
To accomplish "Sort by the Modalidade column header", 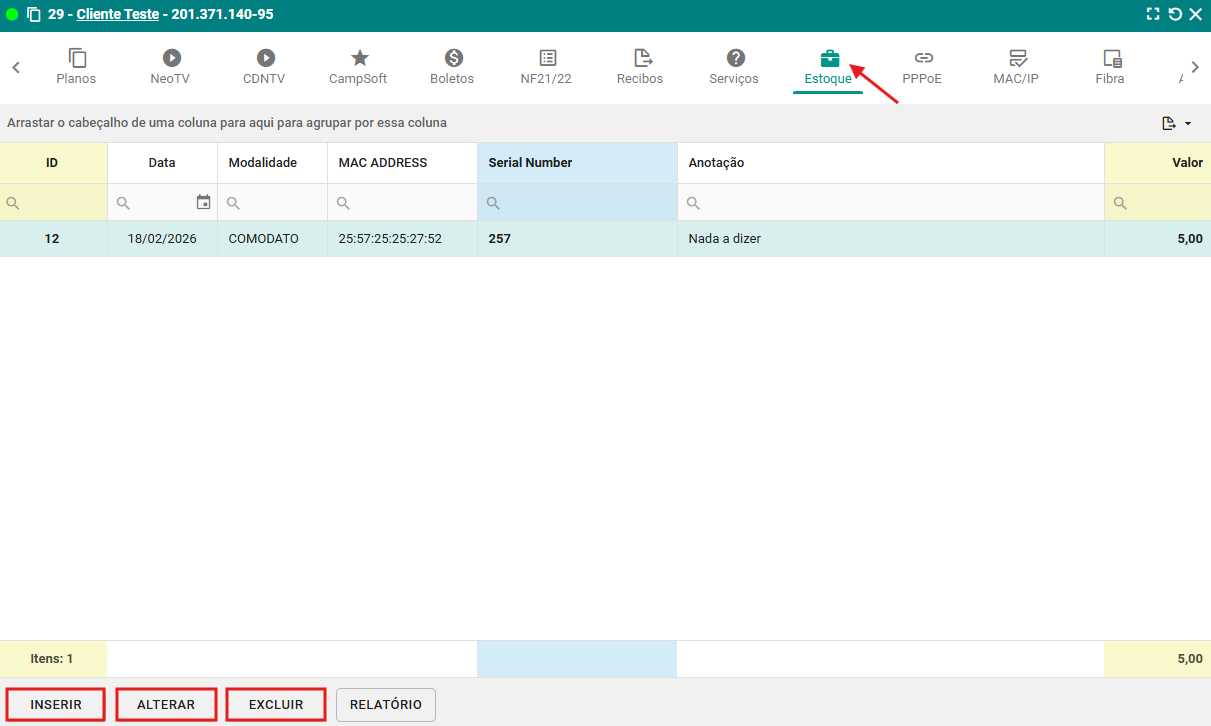I will [x=263, y=163].
